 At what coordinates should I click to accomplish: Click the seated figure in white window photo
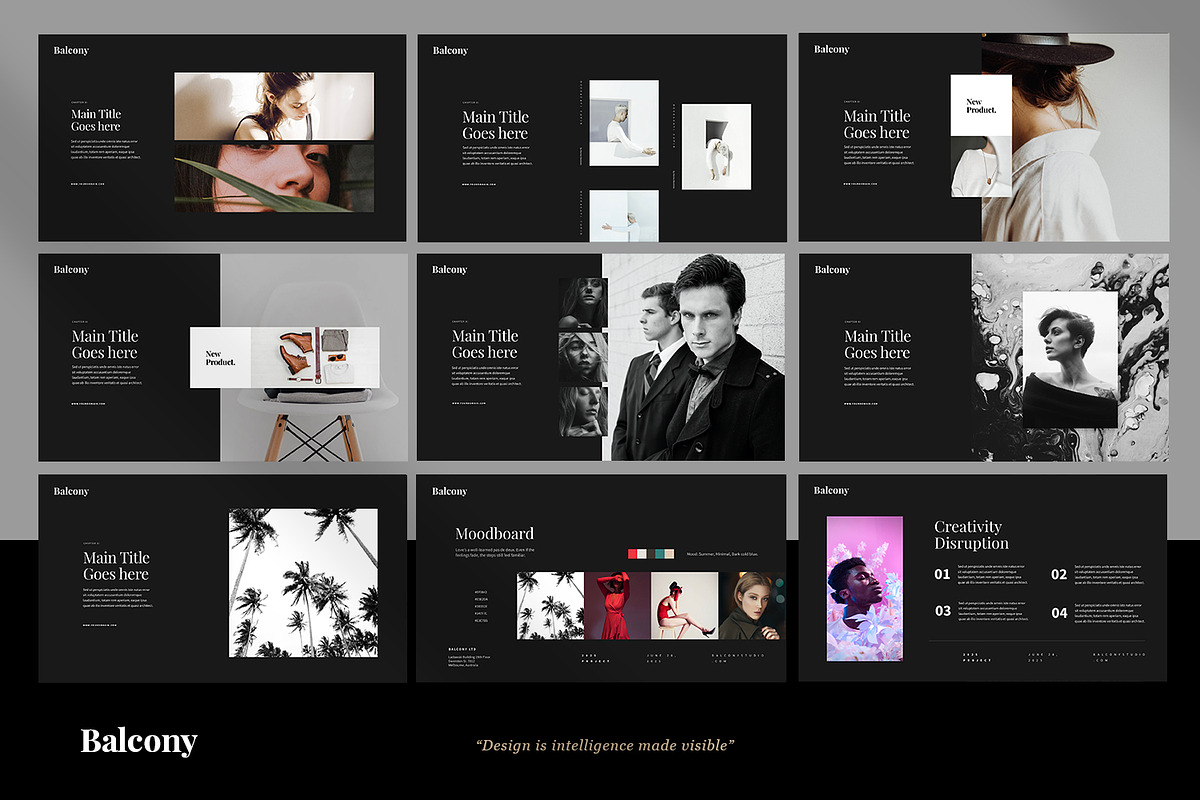pyautogui.click(x=624, y=123)
